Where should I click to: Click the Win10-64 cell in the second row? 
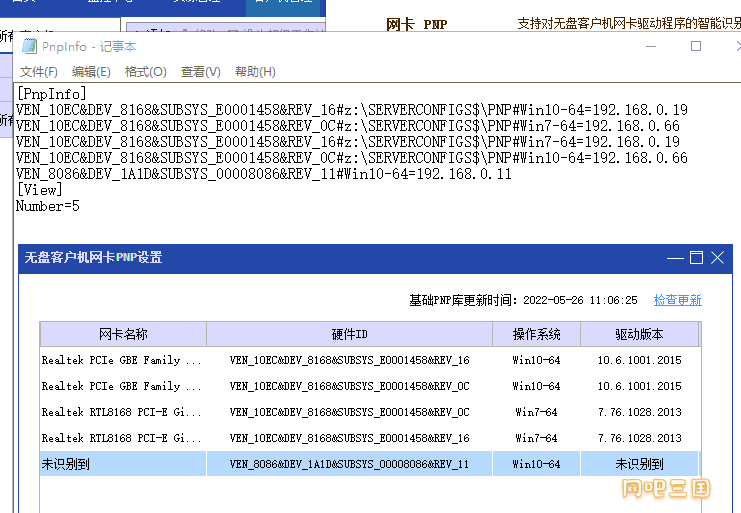click(x=536, y=386)
